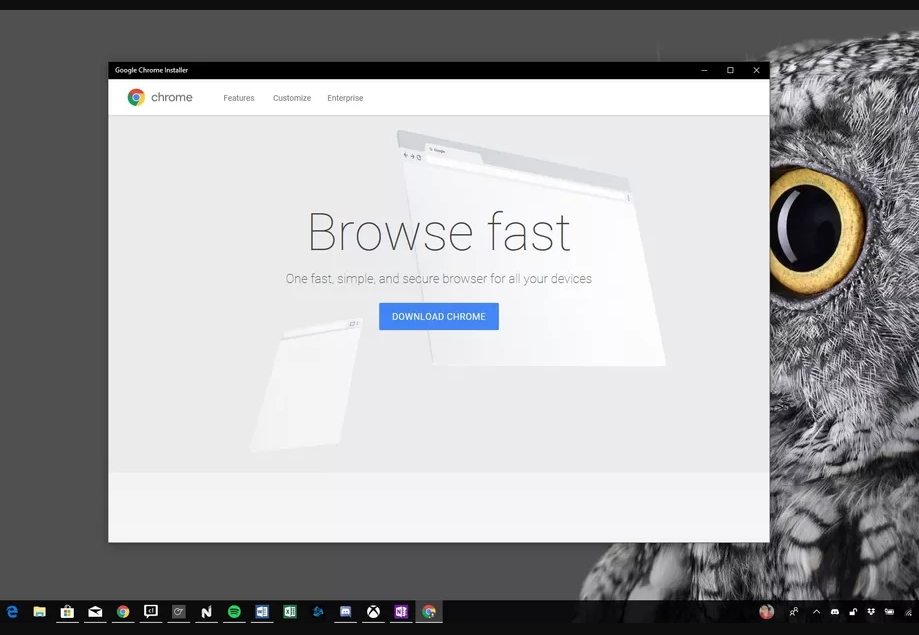Screen dimensions: 919x635
Task: Click the 'One fast, simple, and secure browser' tagline
Action: pos(438,279)
